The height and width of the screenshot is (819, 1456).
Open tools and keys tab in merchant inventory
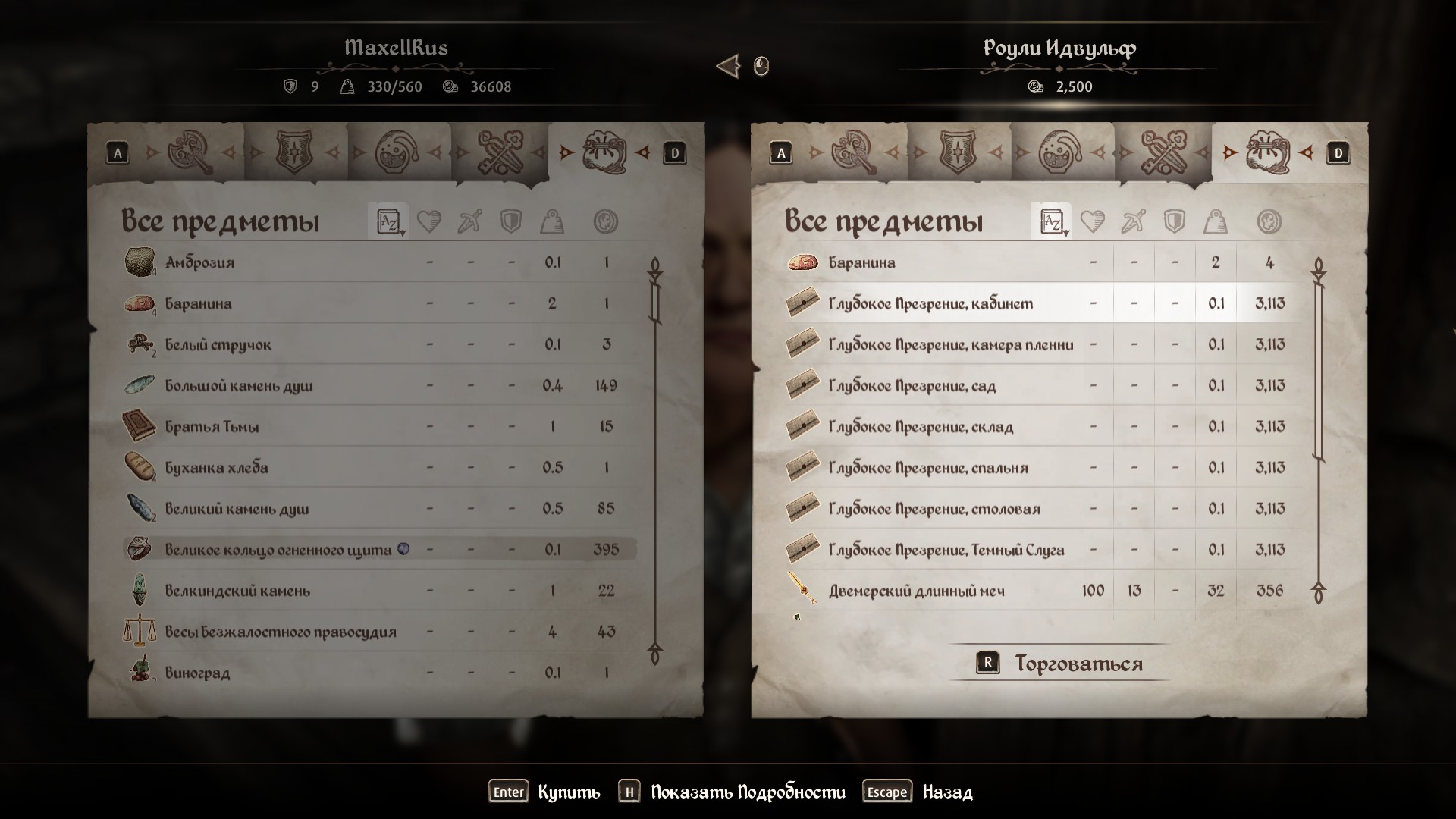pos(1164,153)
